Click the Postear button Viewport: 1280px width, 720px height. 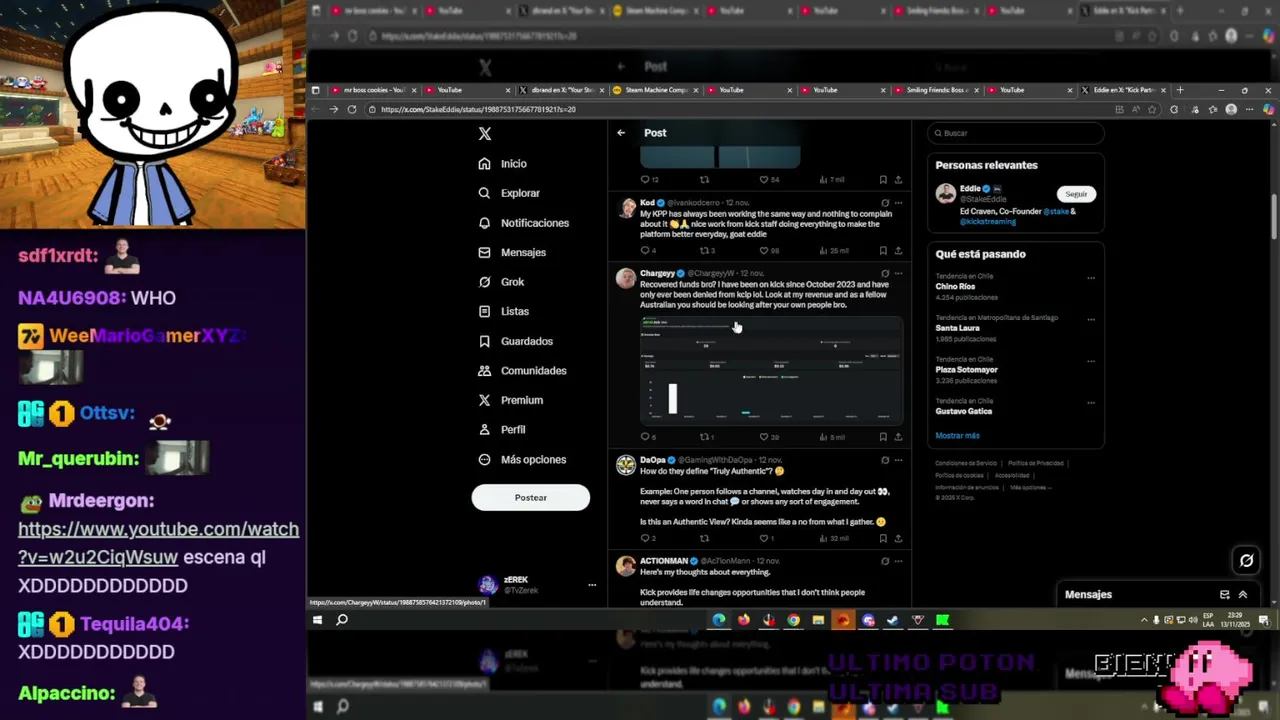click(531, 497)
